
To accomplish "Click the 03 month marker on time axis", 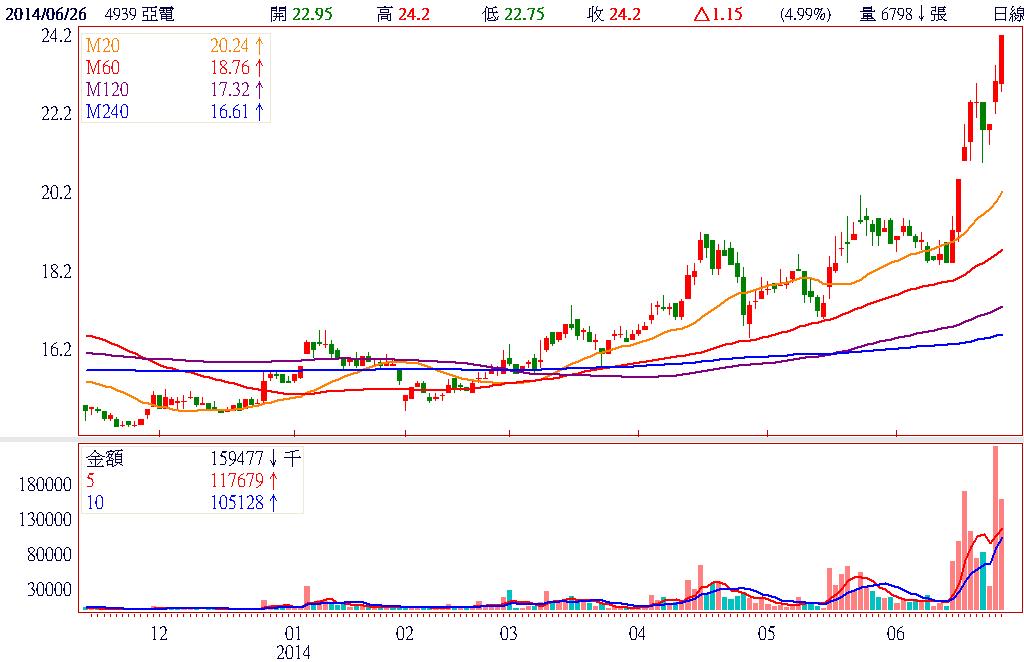I will coord(508,634).
